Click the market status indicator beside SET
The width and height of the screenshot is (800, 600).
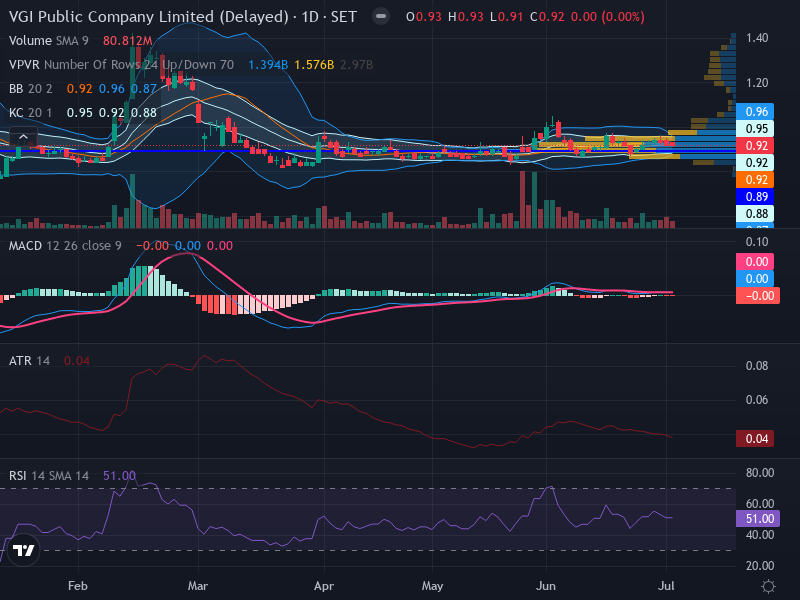(381, 16)
